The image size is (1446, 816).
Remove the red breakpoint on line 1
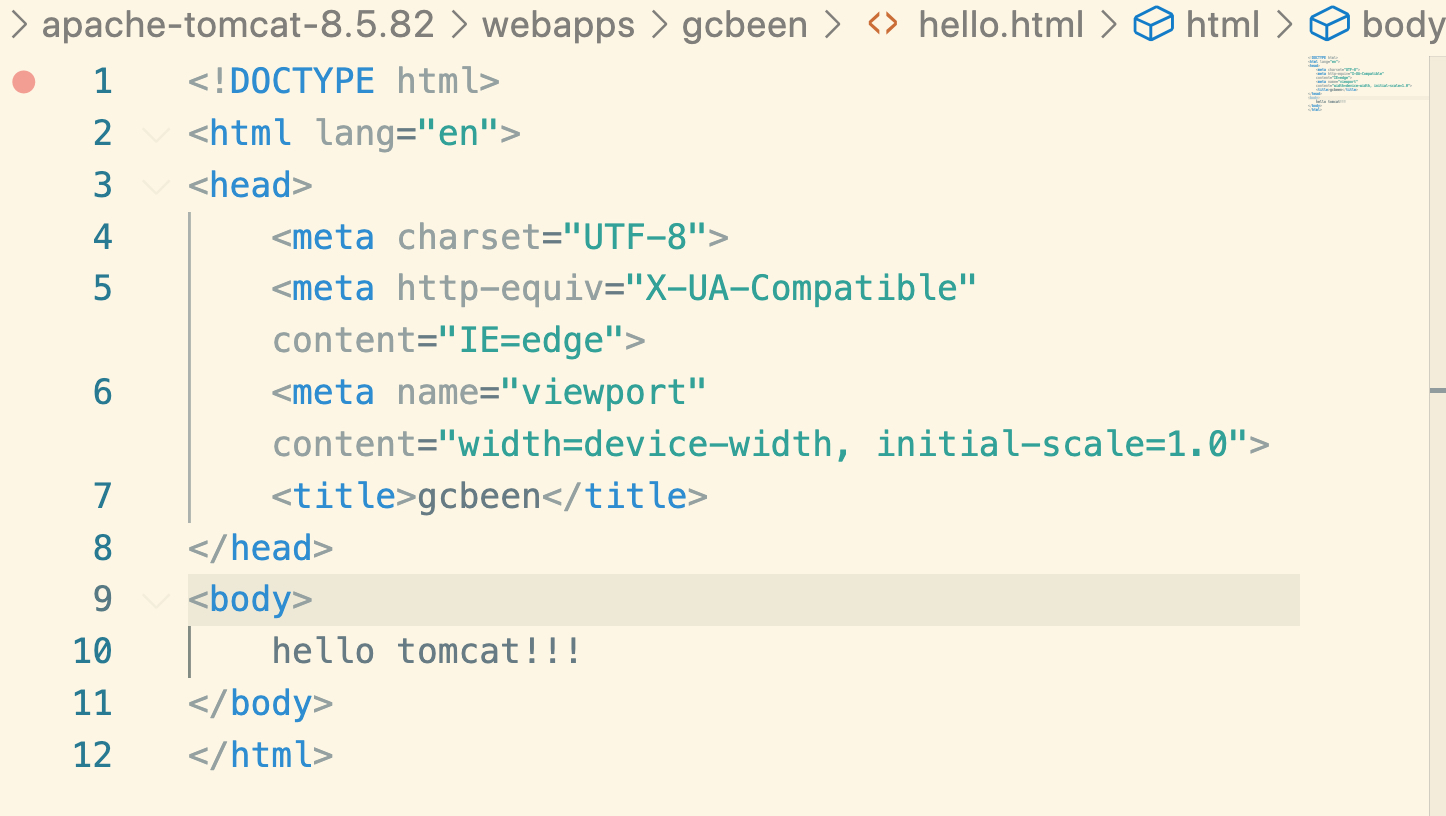pyautogui.click(x=24, y=82)
